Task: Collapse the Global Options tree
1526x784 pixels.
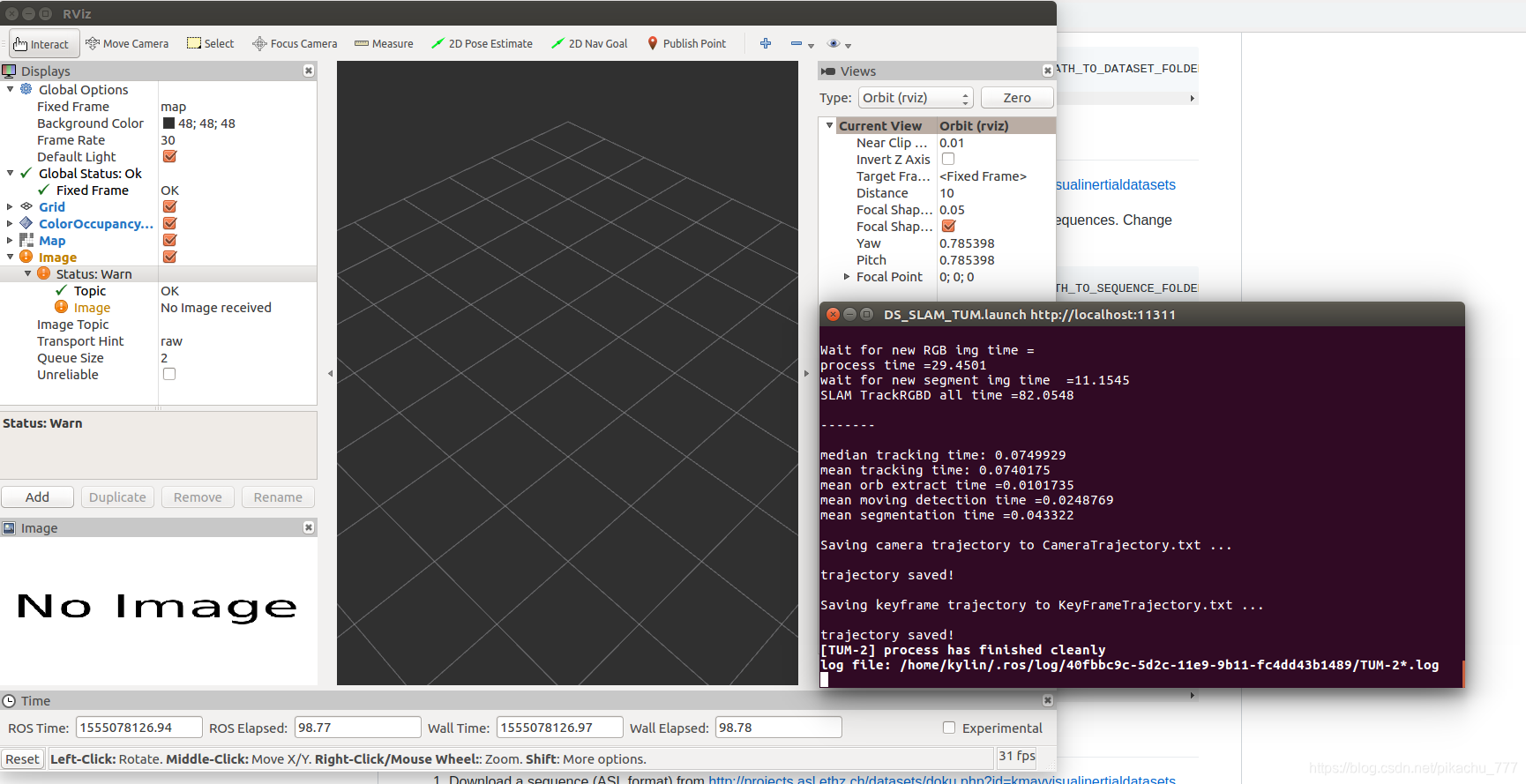Action: tap(10, 89)
